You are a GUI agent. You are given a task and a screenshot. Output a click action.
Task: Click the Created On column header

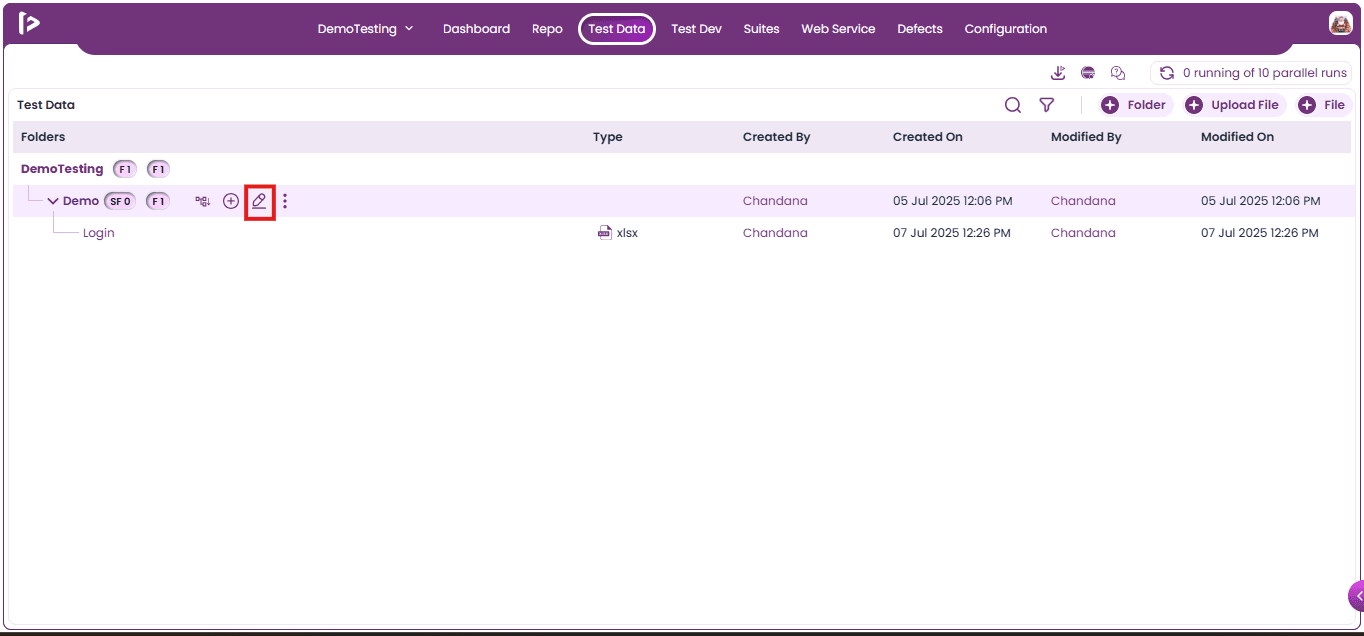click(x=928, y=137)
